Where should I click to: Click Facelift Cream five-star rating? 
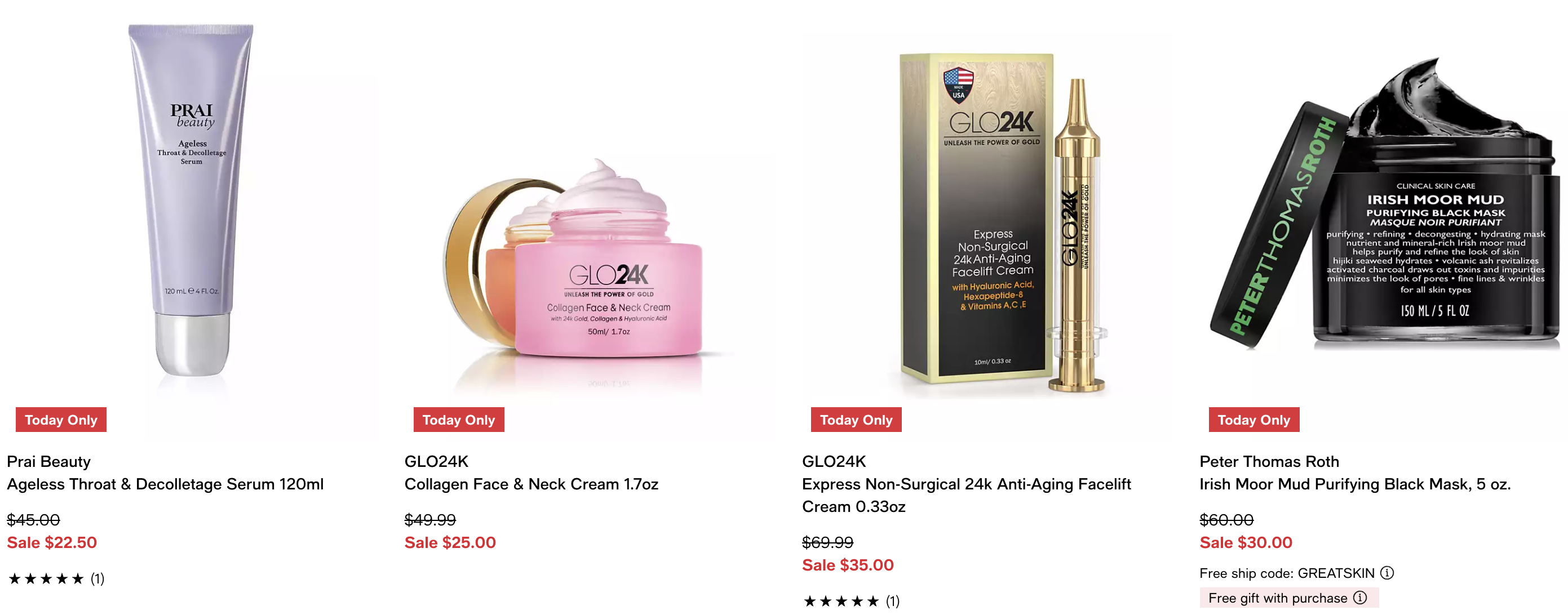[x=841, y=601]
